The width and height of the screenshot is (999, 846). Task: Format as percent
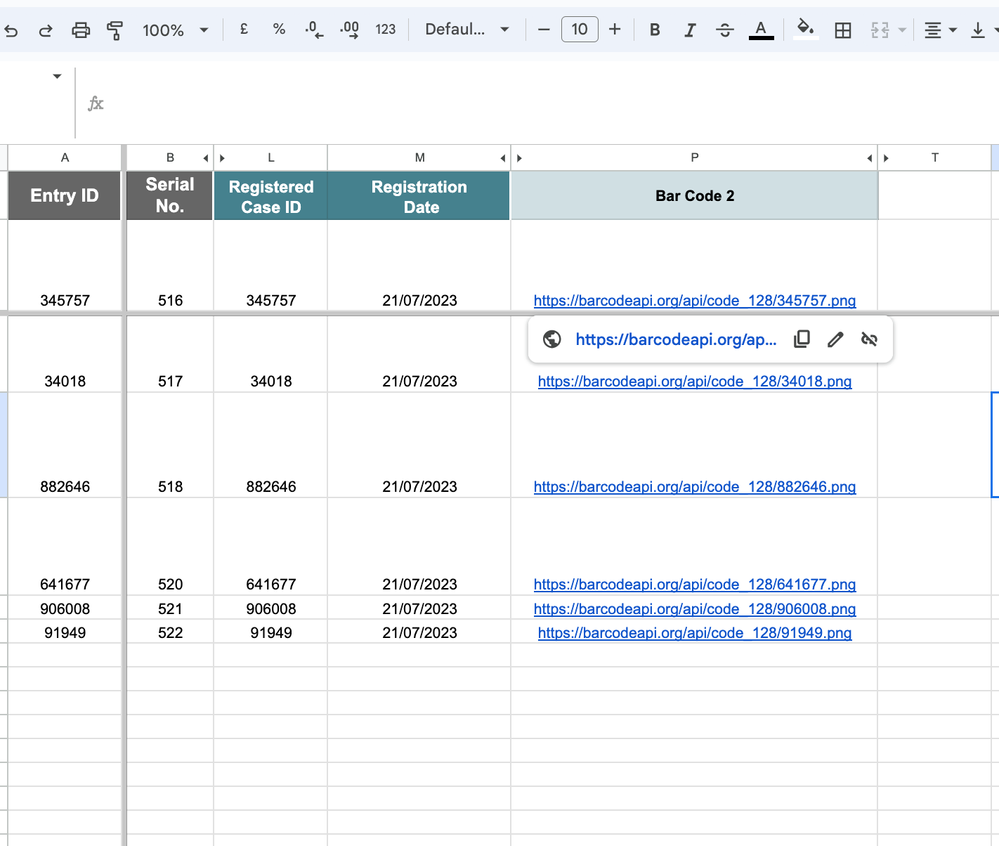[278, 29]
